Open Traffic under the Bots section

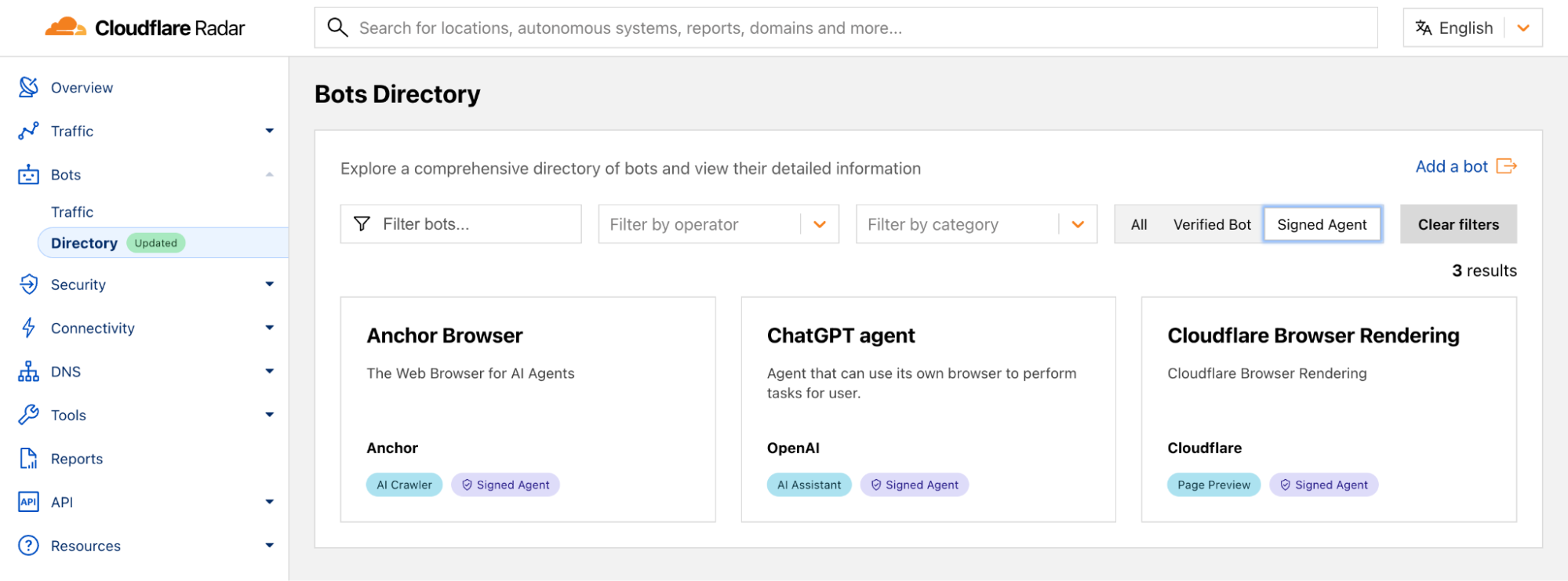[72, 212]
